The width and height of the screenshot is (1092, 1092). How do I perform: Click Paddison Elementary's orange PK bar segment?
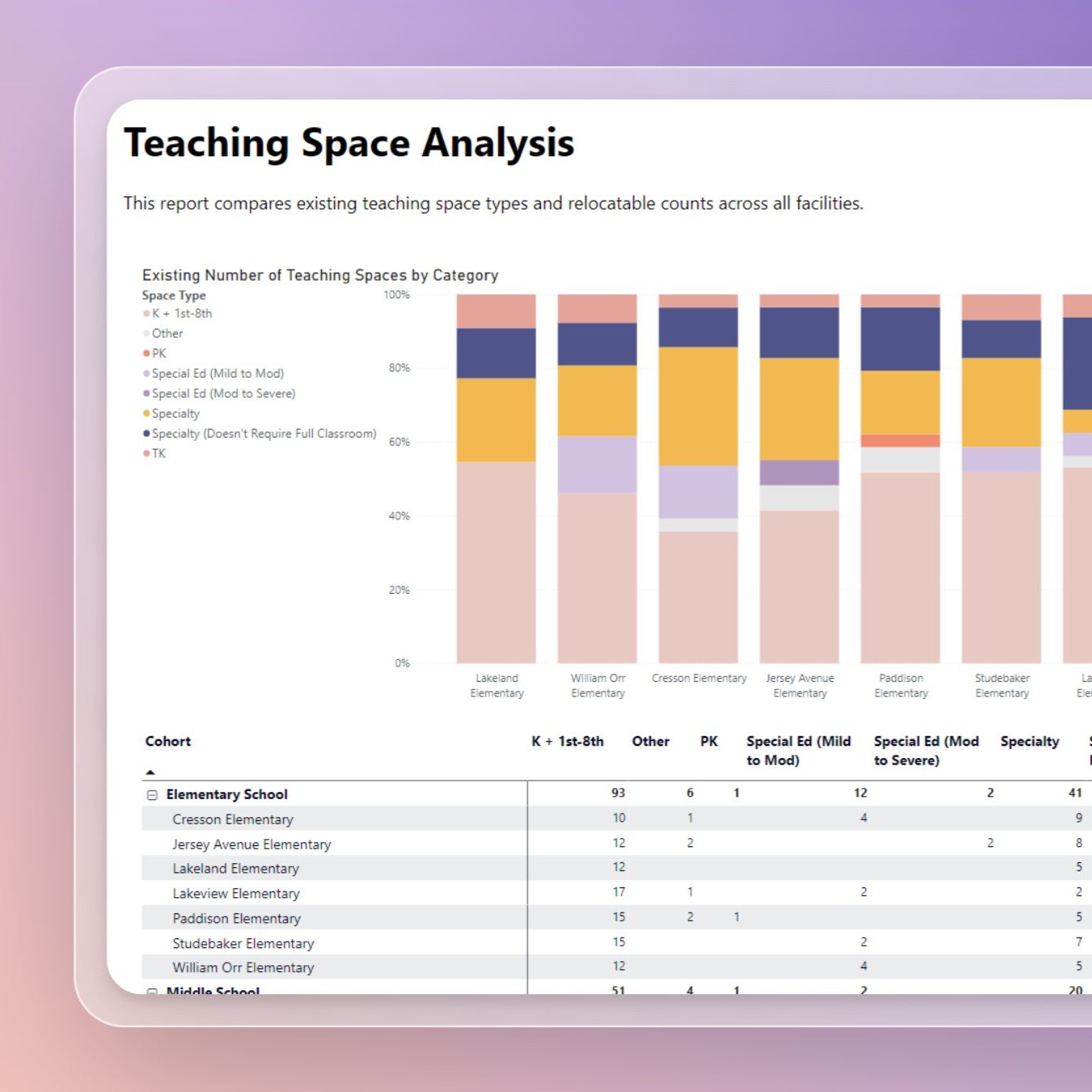pyautogui.click(x=900, y=441)
